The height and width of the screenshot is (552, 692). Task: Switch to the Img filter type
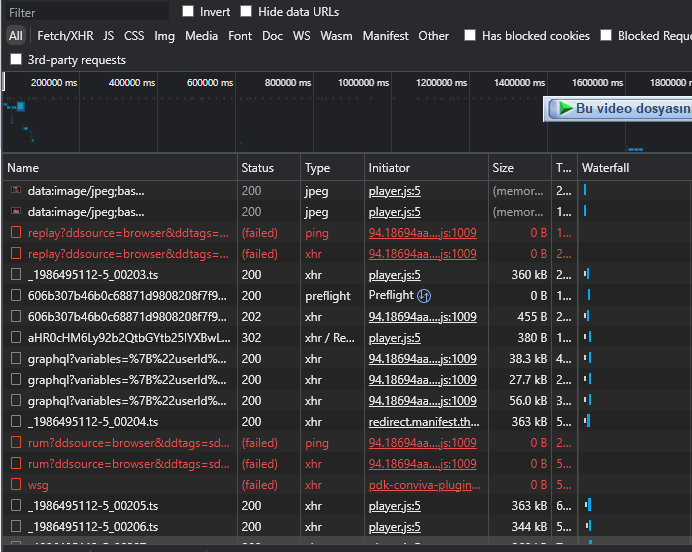(164, 36)
